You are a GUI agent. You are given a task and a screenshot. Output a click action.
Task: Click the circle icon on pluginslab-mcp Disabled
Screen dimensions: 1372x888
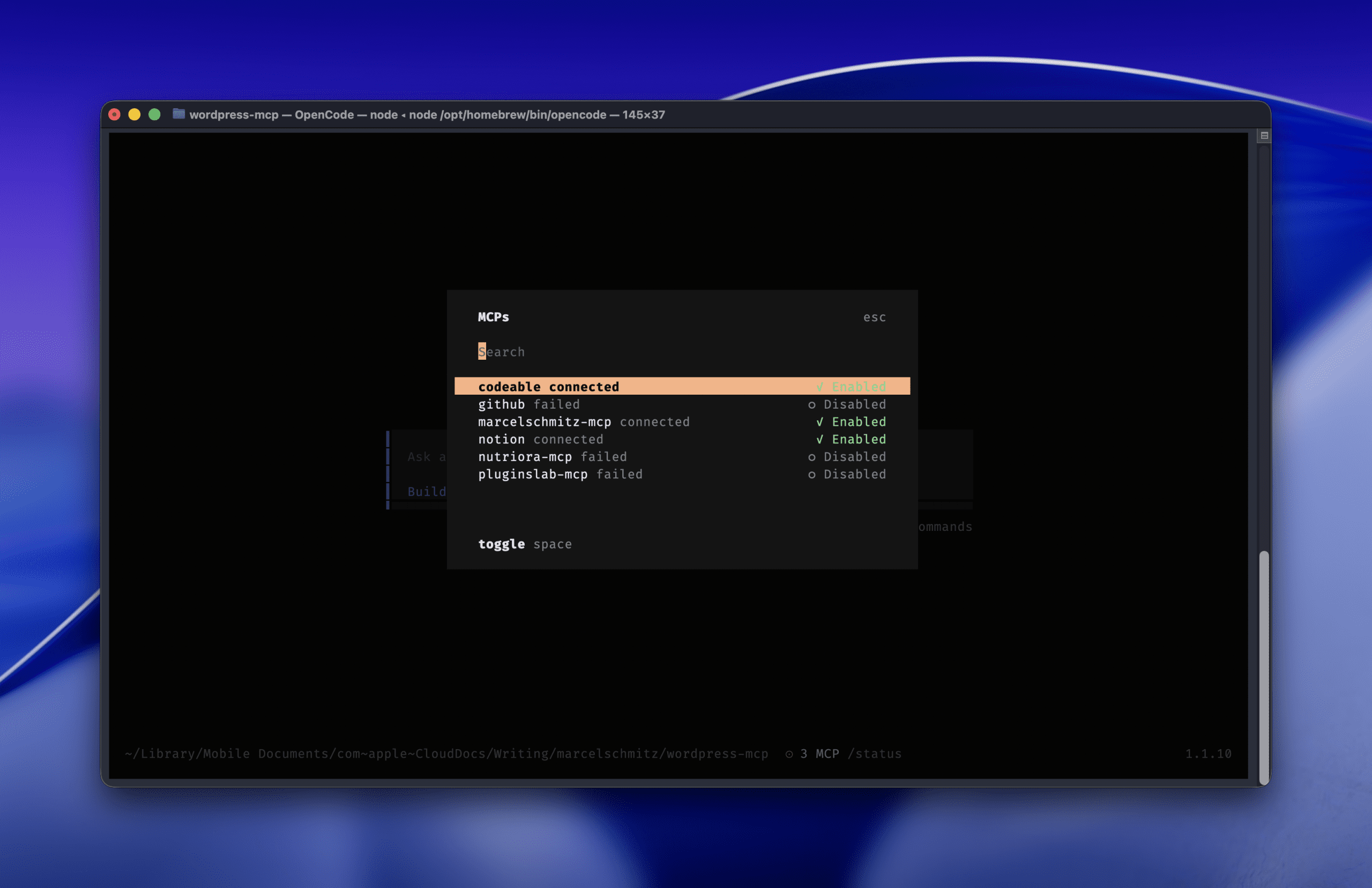811,475
